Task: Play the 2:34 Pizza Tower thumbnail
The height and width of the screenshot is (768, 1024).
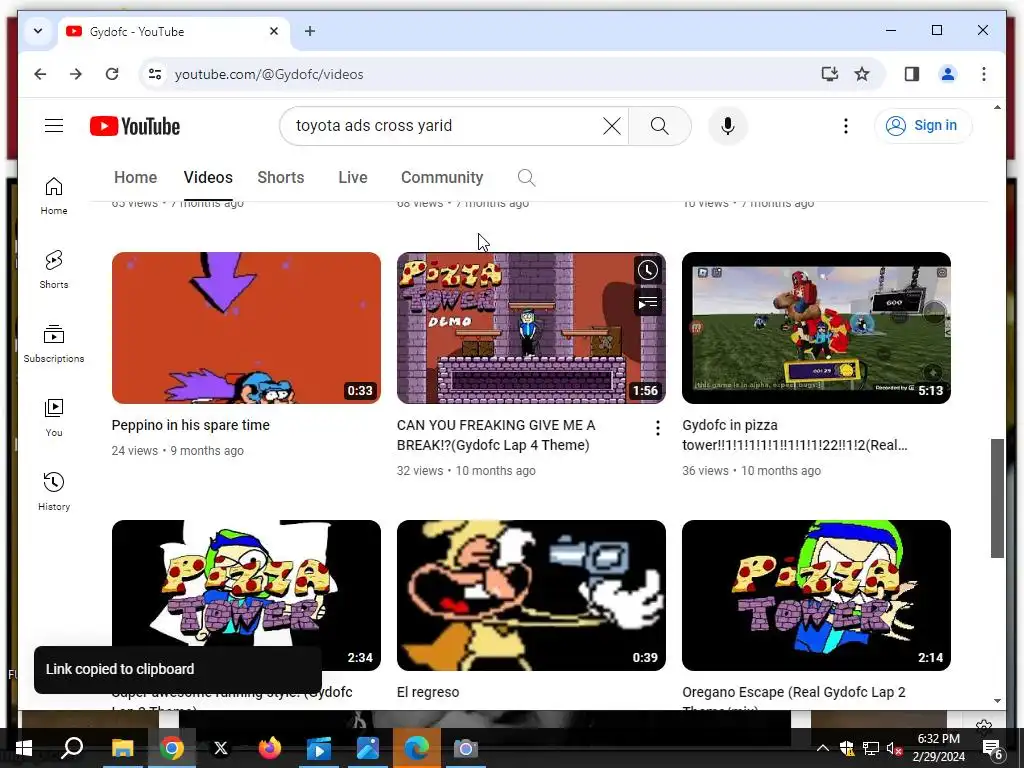Action: [x=246, y=595]
